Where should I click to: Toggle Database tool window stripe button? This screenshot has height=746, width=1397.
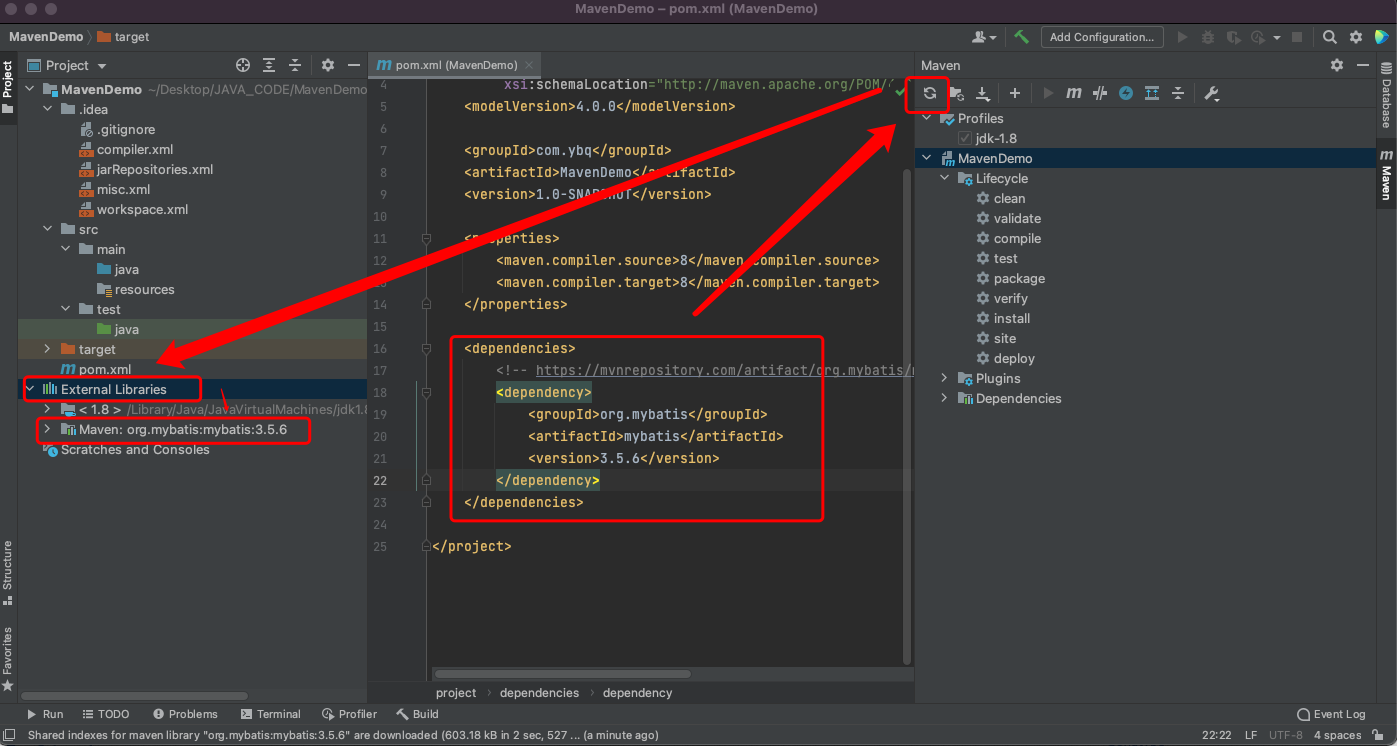[x=1386, y=95]
